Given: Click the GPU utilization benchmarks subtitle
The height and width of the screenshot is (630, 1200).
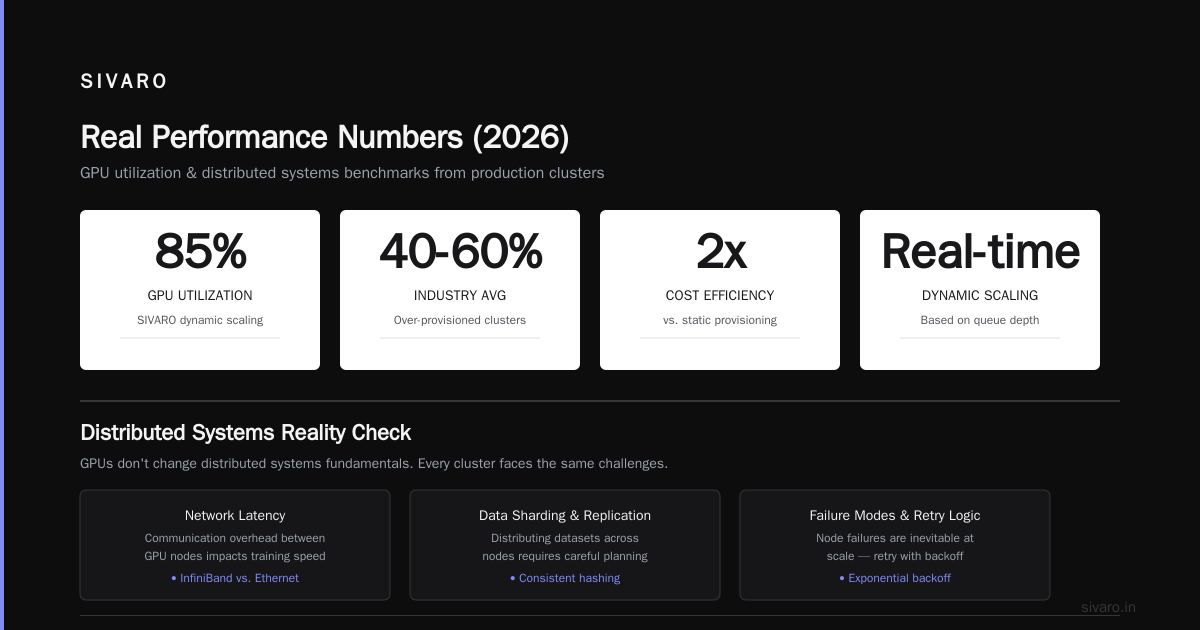Looking at the screenshot, I should click(342, 173).
